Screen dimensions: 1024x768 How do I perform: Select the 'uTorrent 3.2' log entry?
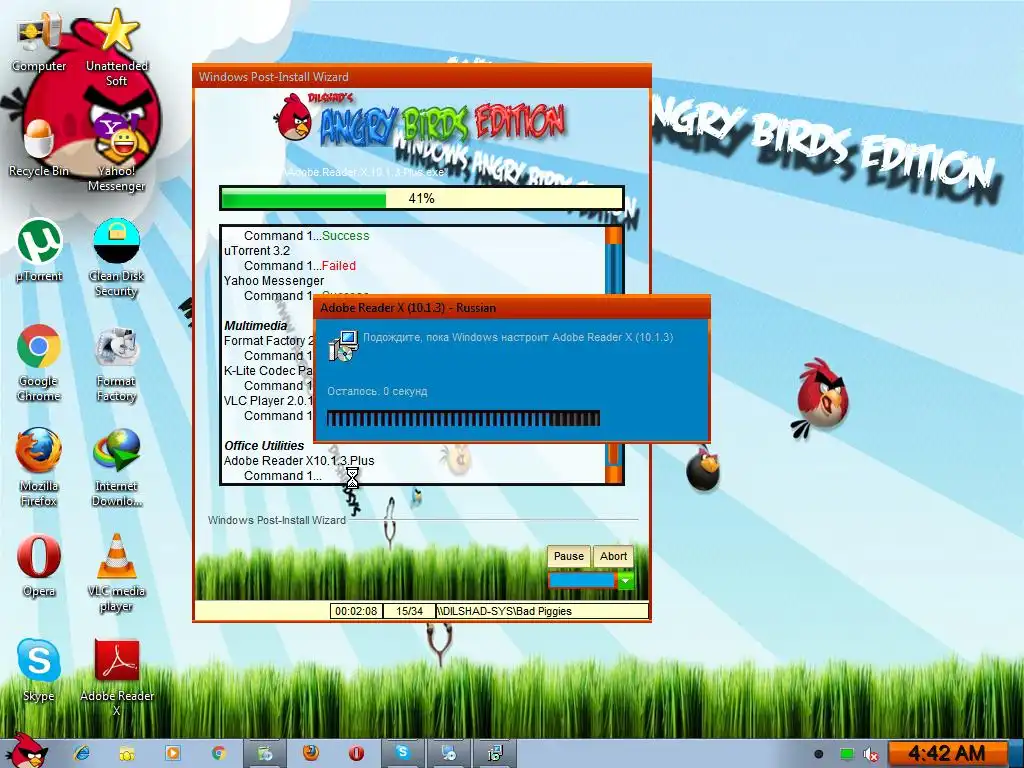[257, 251]
